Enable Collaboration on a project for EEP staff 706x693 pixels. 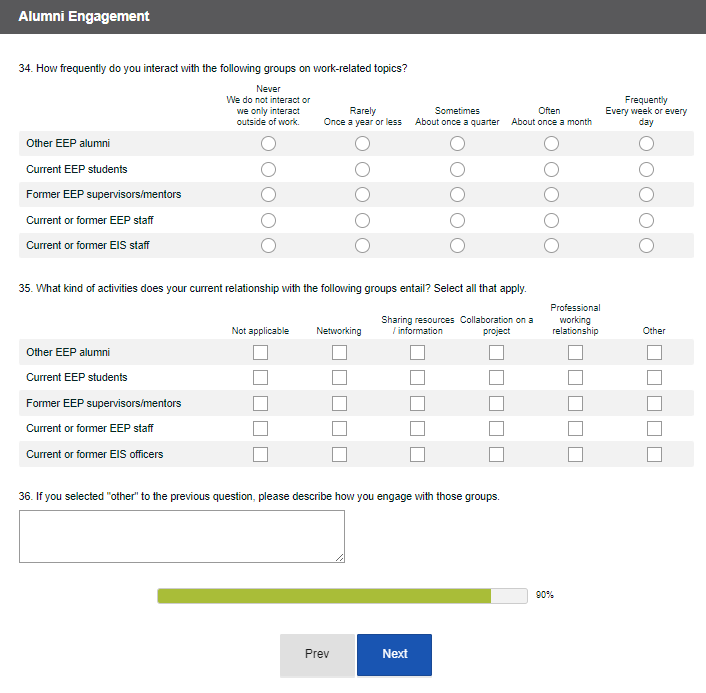(496, 428)
